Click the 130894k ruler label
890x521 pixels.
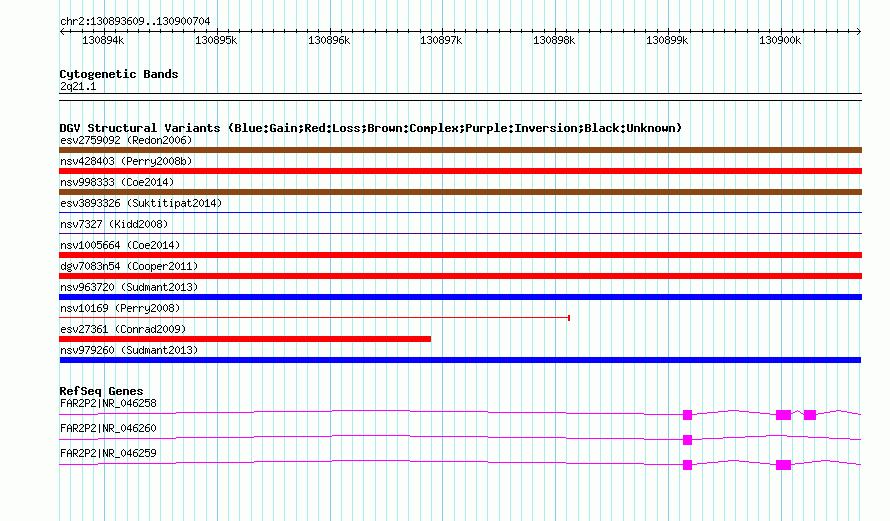103,40
